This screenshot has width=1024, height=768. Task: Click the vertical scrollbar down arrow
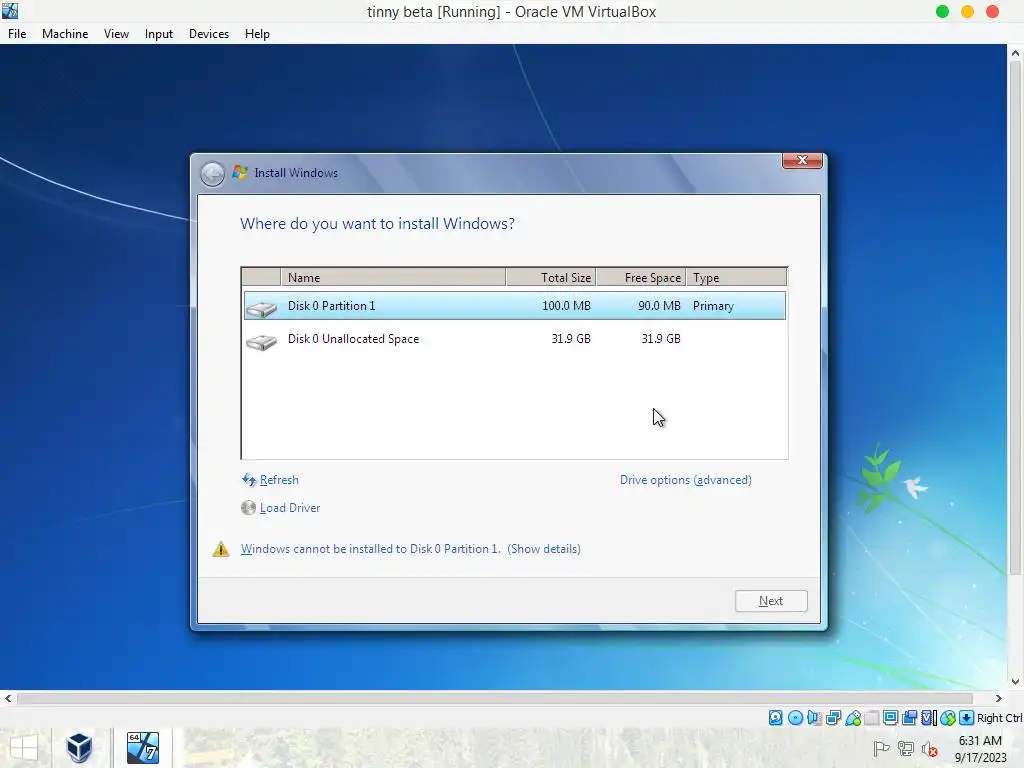point(1016,682)
